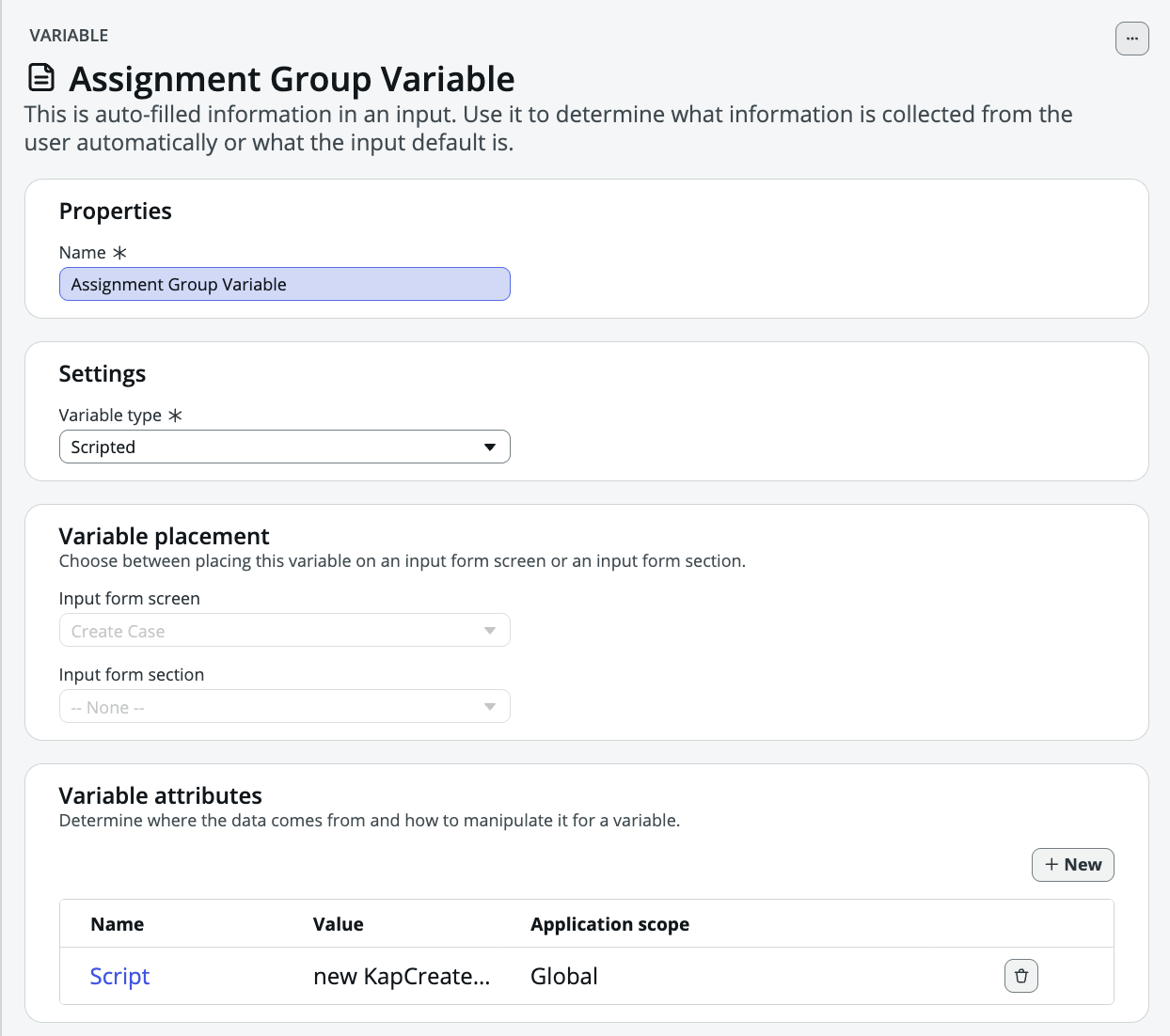Screen dimensions: 1170x1036
Task: Open the more options menu for this variable
Action: (1131, 39)
